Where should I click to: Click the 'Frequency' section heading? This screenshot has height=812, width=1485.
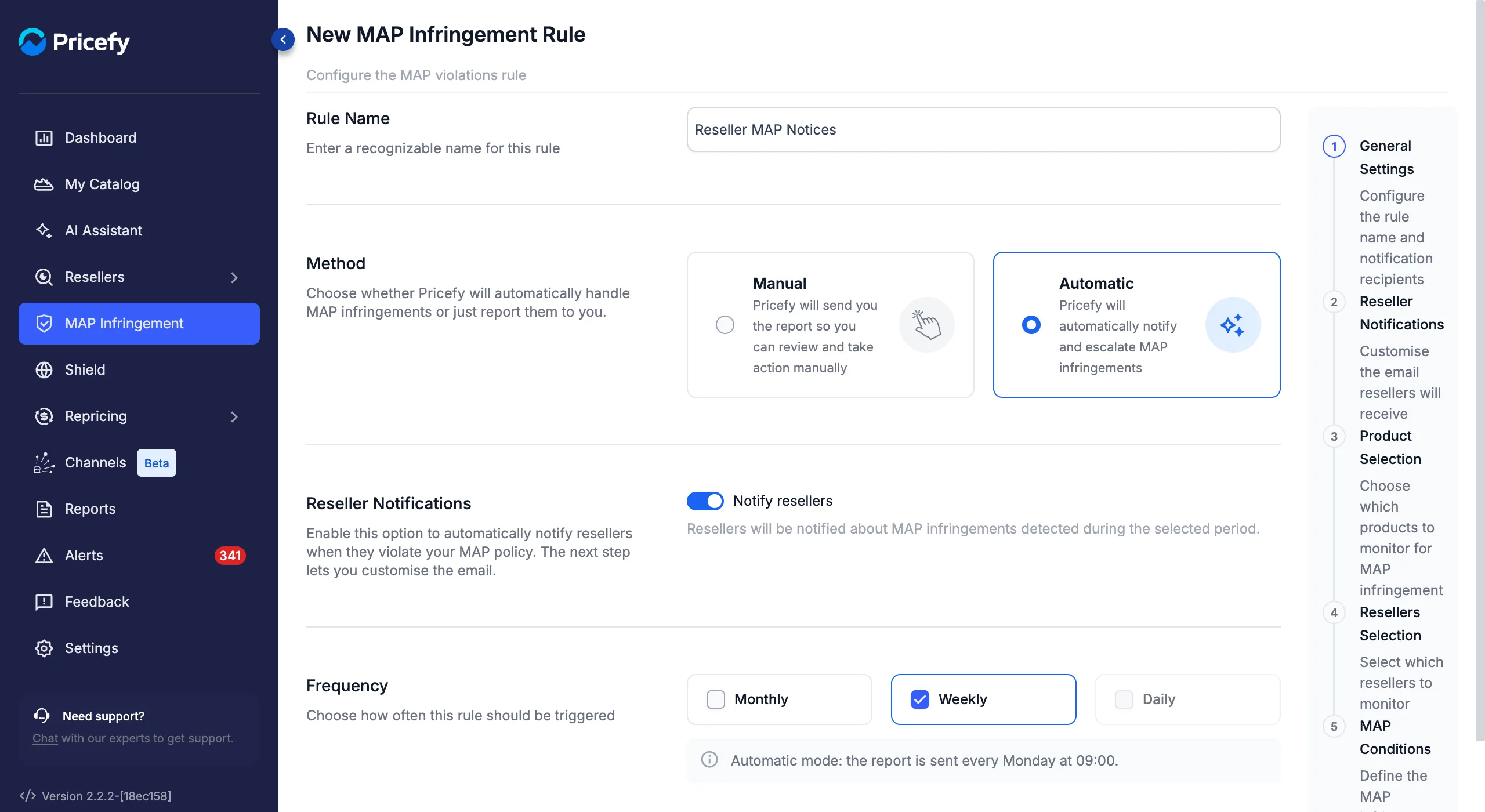347,686
